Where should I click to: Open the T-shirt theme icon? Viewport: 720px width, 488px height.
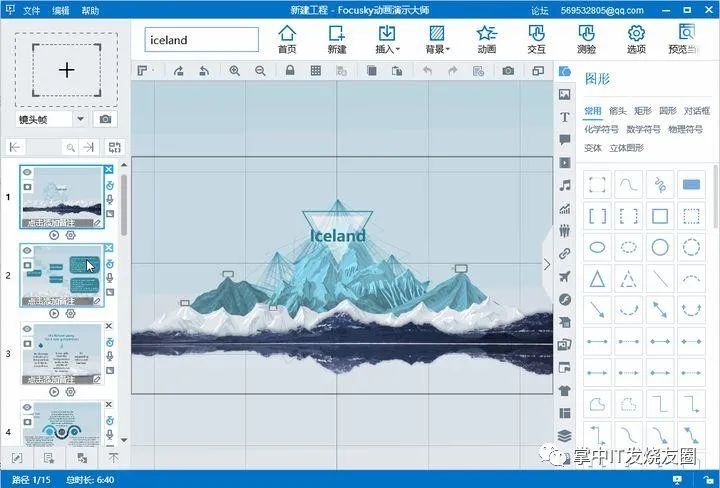pos(565,390)
